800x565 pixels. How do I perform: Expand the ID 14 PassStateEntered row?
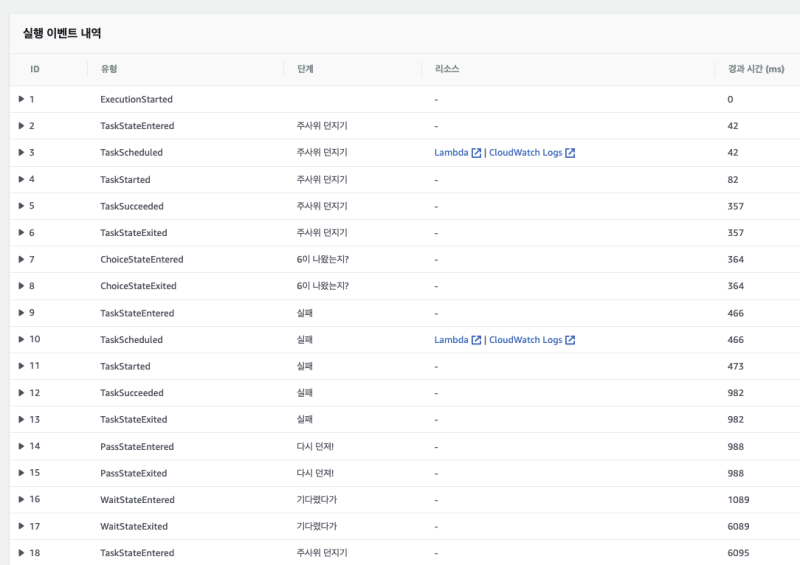click(21, 447)
